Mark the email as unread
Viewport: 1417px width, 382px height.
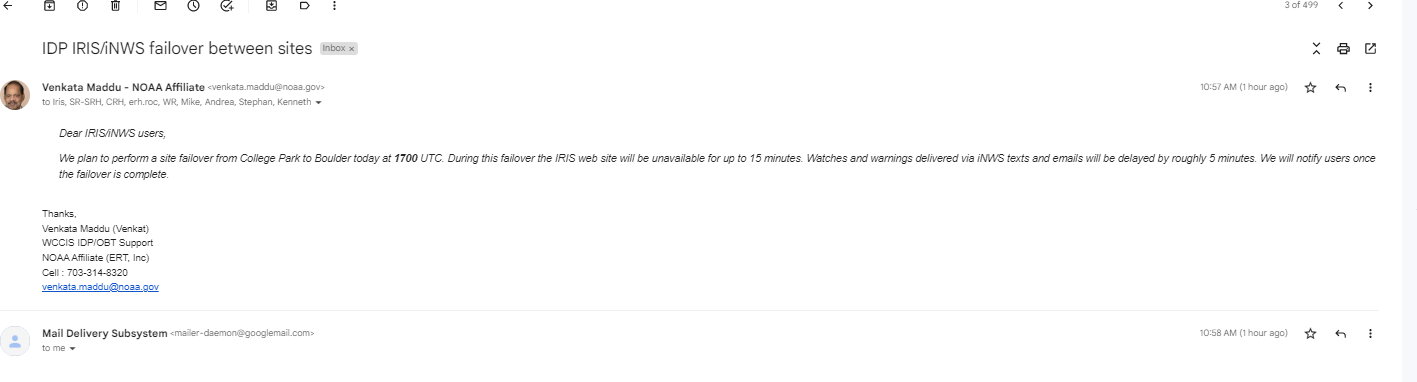click(x=160, y=5)
